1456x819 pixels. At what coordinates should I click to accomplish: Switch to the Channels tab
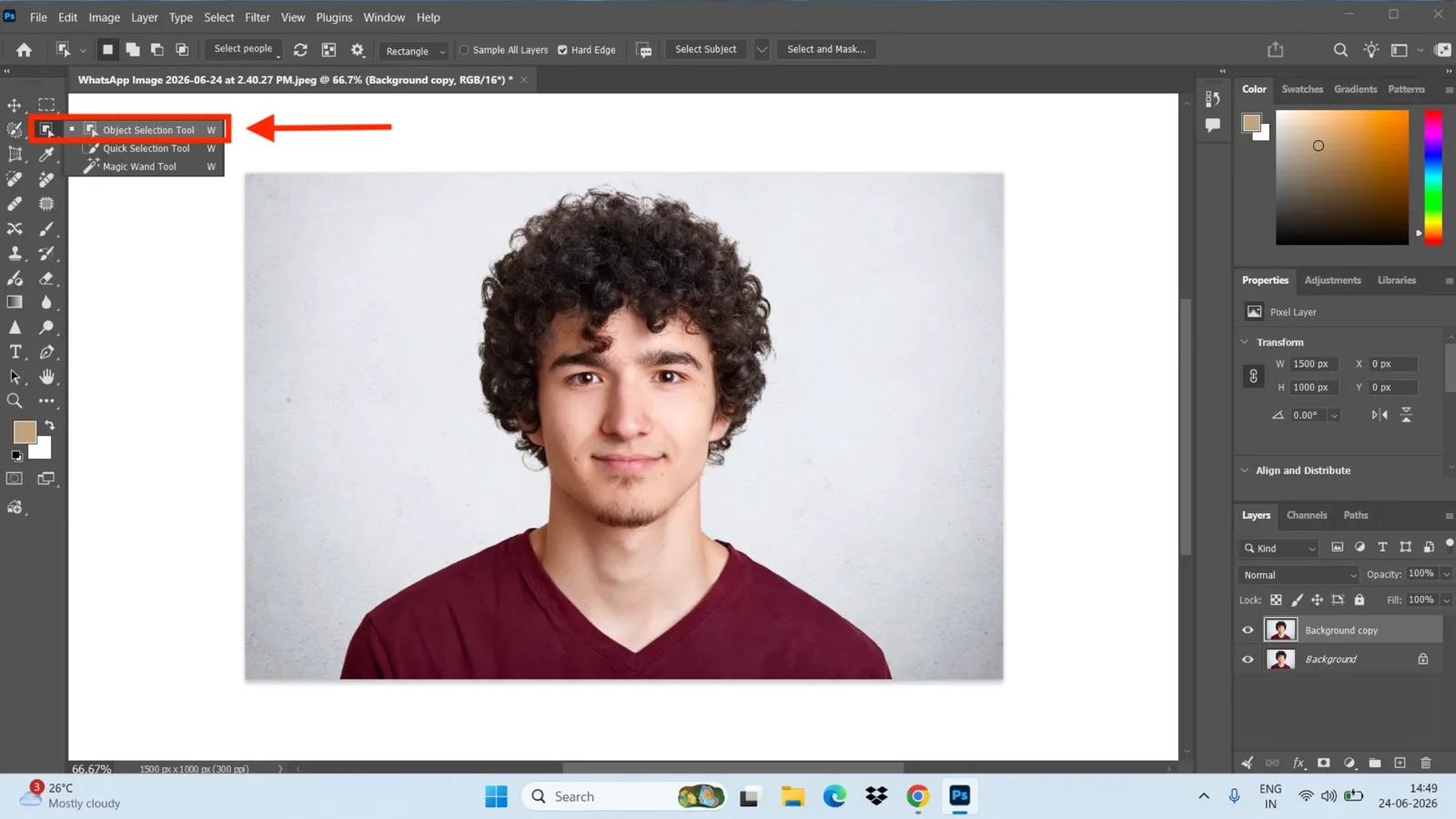(1307, 515)
